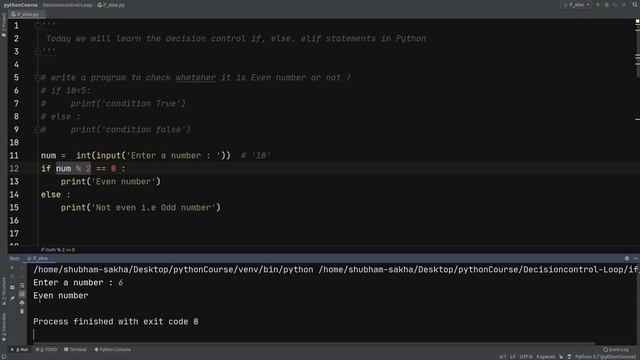Click the 'else :' statement on line 14
This screenshot has width=640, height=360.
56,195
